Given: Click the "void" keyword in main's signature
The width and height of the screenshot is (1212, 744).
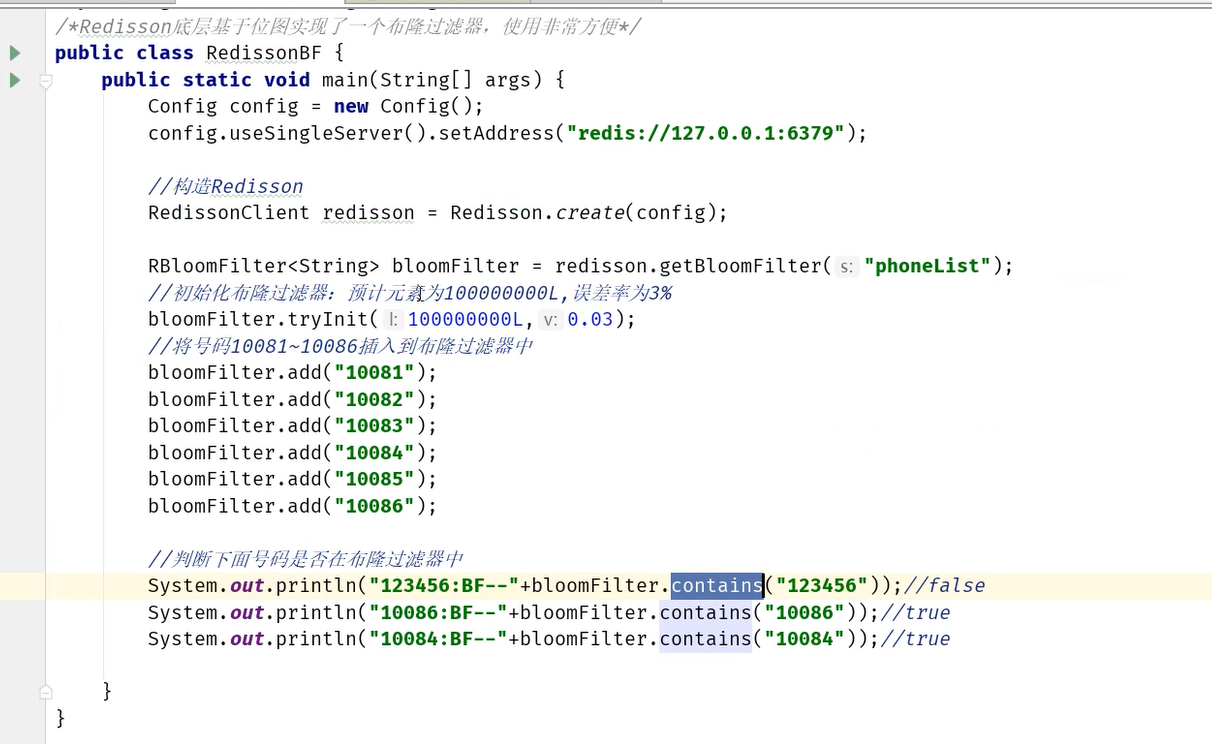Looking at the screenshot, I should [287, 80].
